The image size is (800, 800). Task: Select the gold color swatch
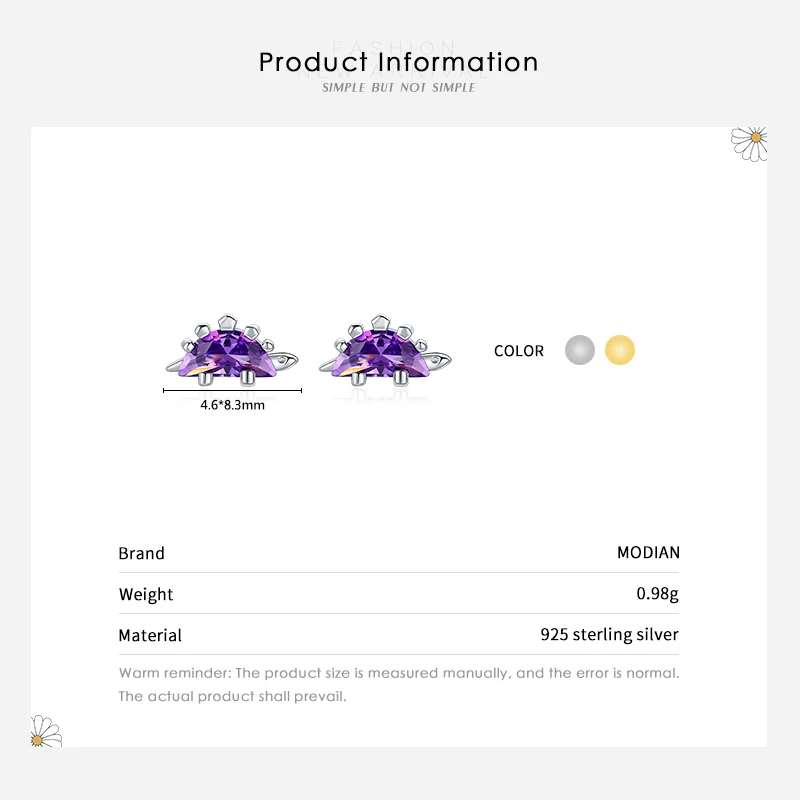click(620, 351)
